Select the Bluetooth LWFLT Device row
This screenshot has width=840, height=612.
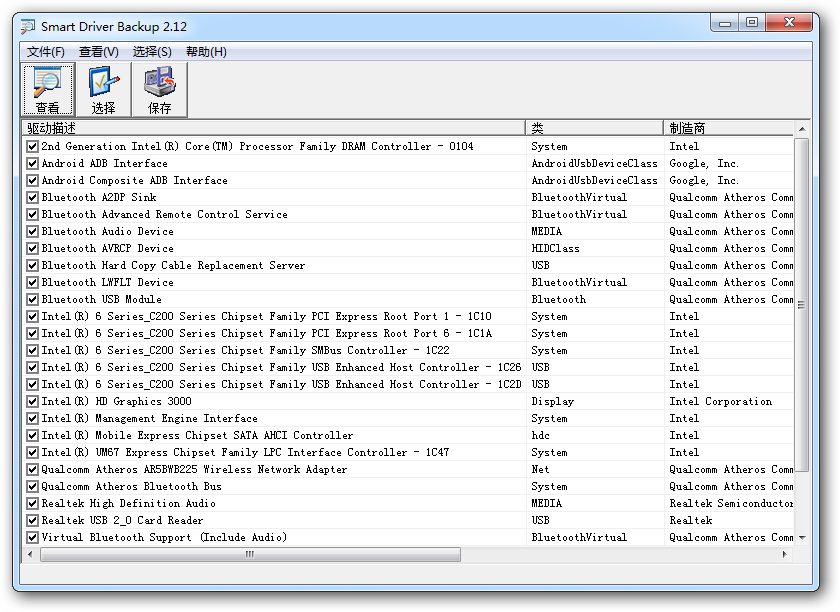coord(409,282)
